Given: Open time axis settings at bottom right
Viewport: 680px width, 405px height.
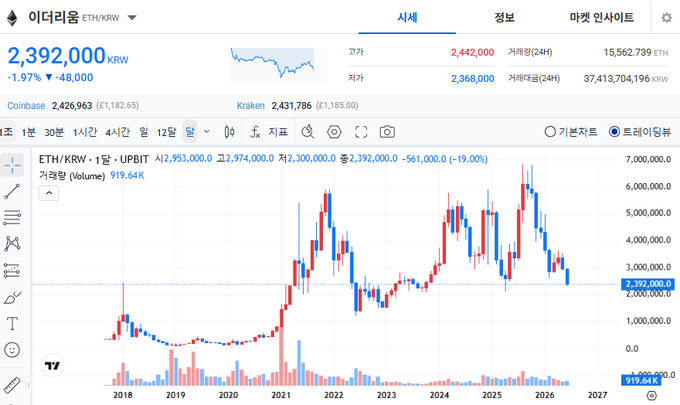Looking at the screenshot, I should (651, 395).
